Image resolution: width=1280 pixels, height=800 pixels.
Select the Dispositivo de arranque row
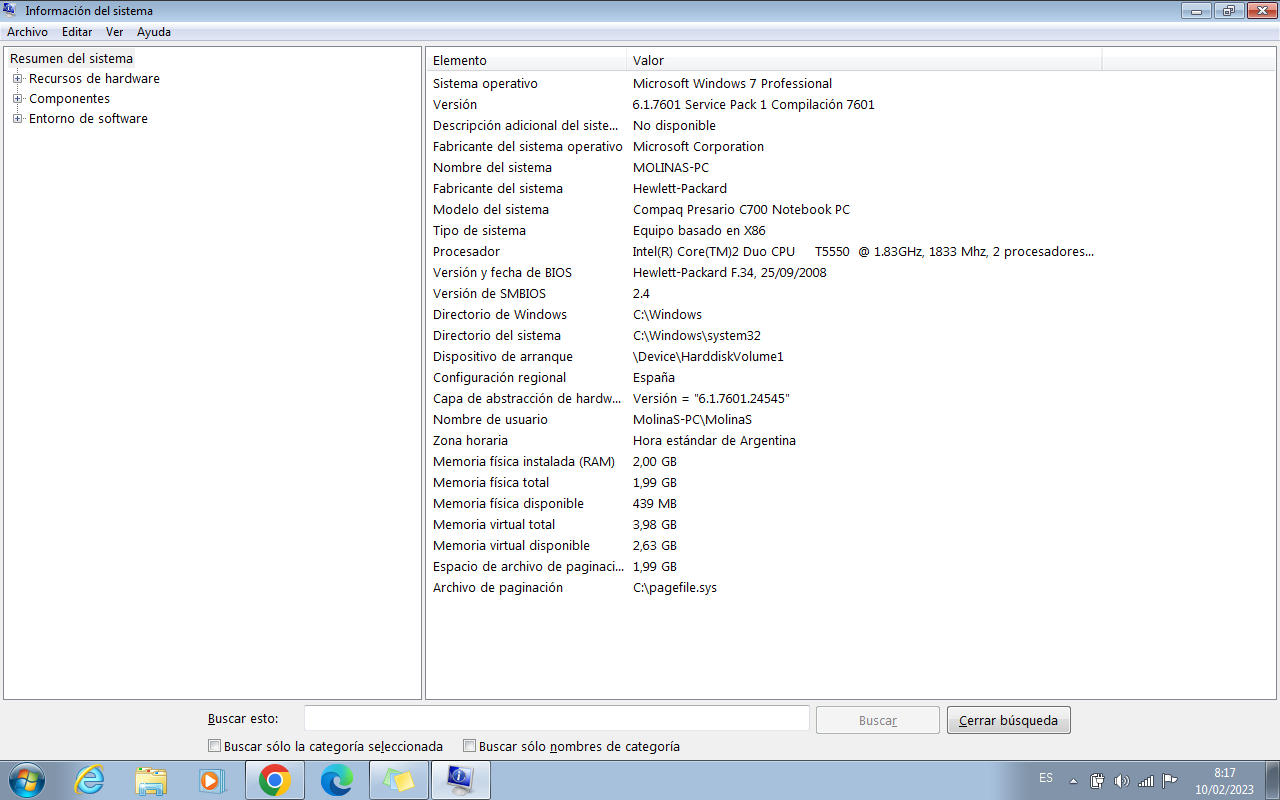764,356
